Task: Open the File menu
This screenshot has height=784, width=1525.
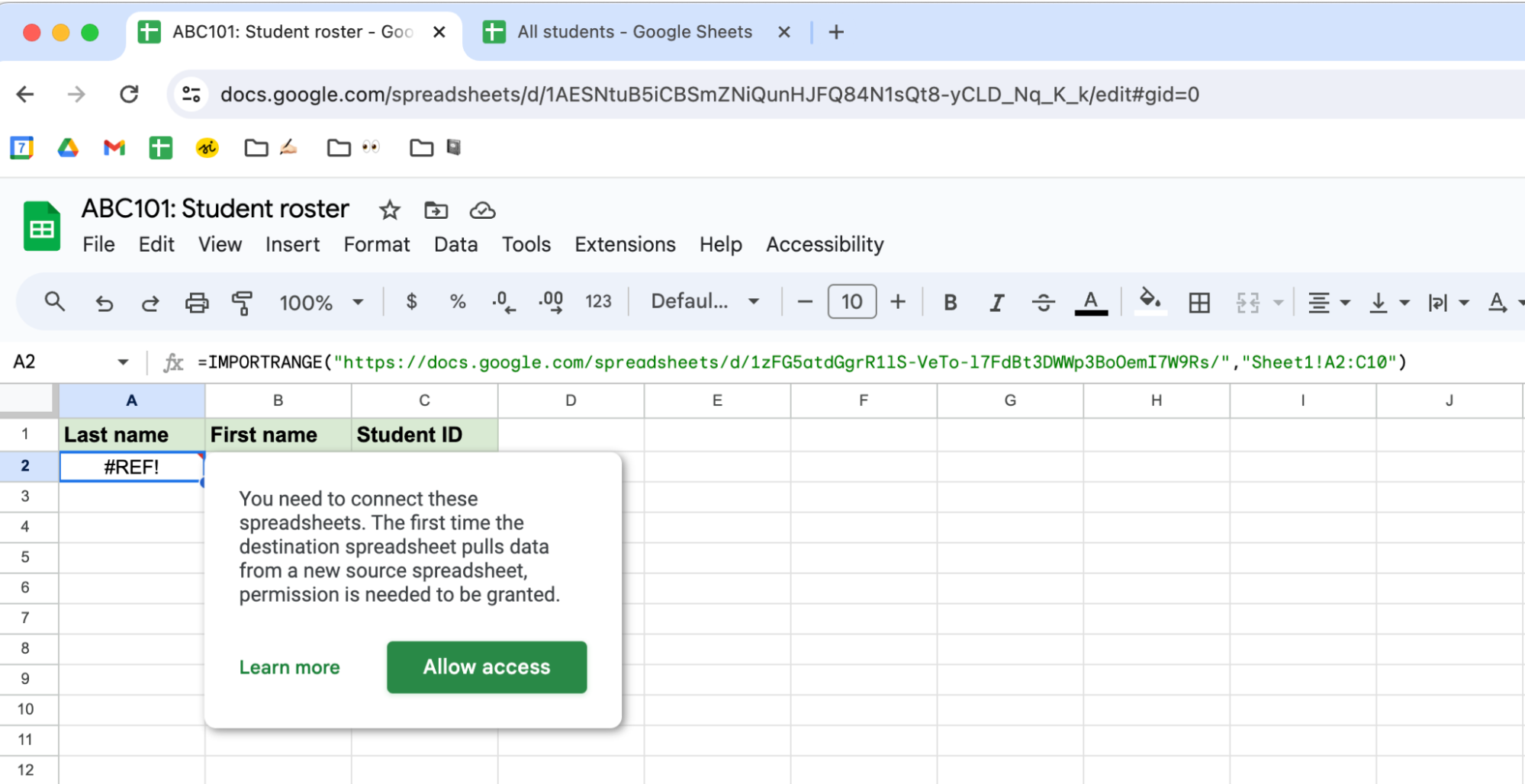Action: [98, 245]
